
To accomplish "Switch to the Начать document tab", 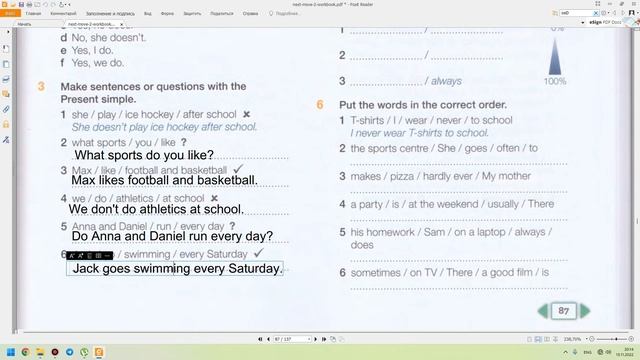I will 24,24.
